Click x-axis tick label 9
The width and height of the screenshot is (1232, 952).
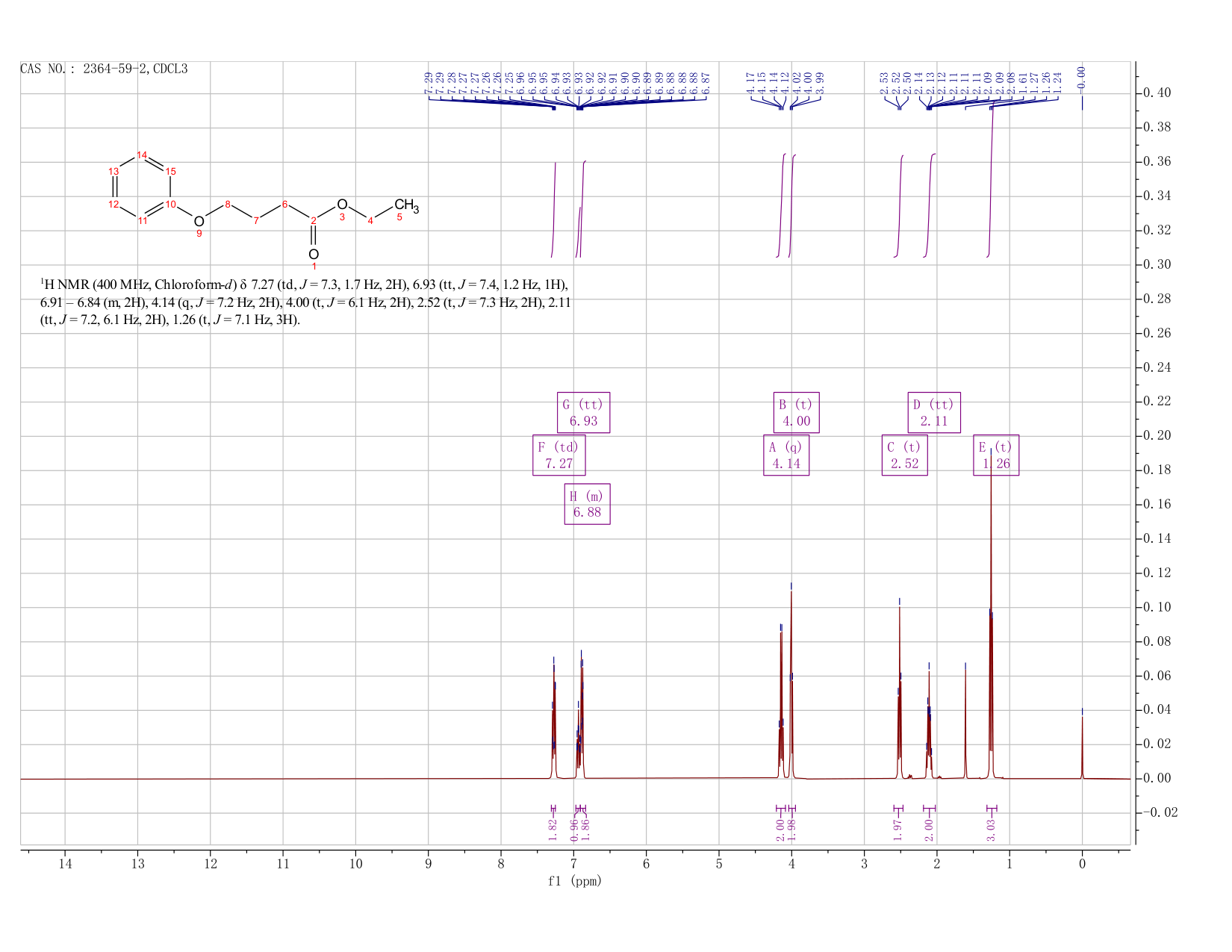coord(429,864)
